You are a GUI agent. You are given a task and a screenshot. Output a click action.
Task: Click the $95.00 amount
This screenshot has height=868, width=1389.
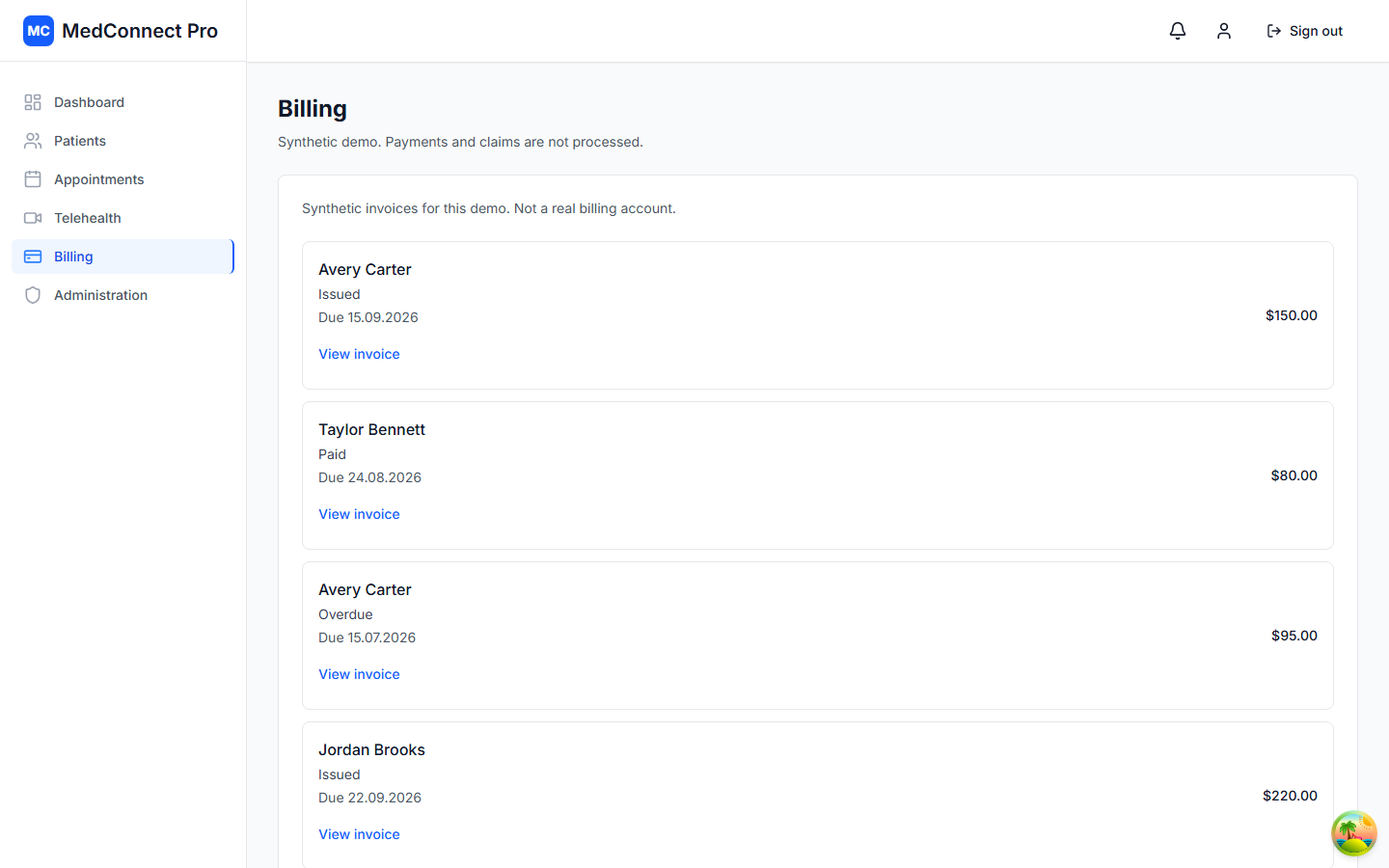1294,636
